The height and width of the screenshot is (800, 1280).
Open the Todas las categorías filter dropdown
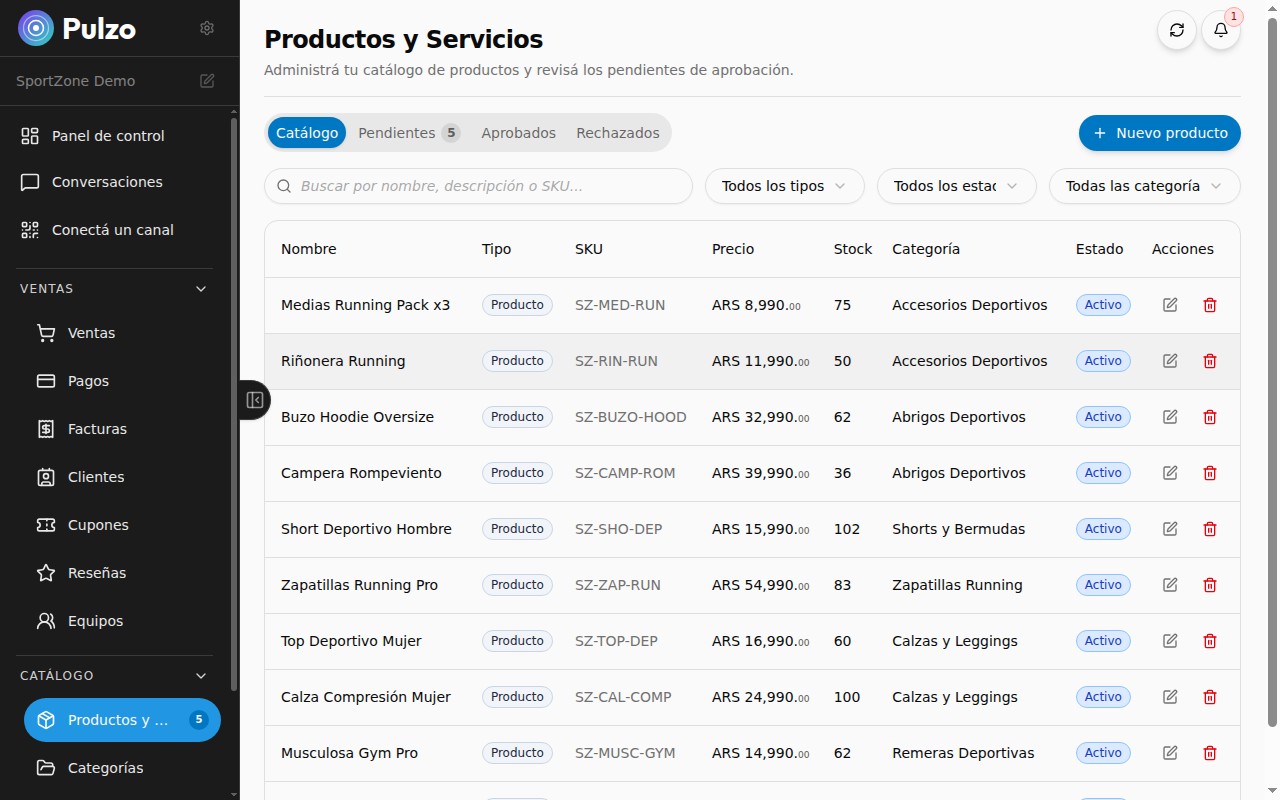tap(1144, 186)
